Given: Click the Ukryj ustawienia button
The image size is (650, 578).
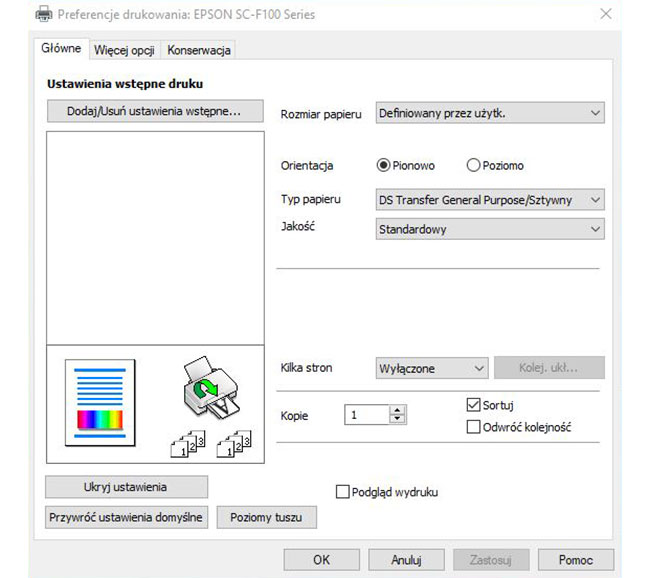Looking at the screenshot, I should click(126, 487).
